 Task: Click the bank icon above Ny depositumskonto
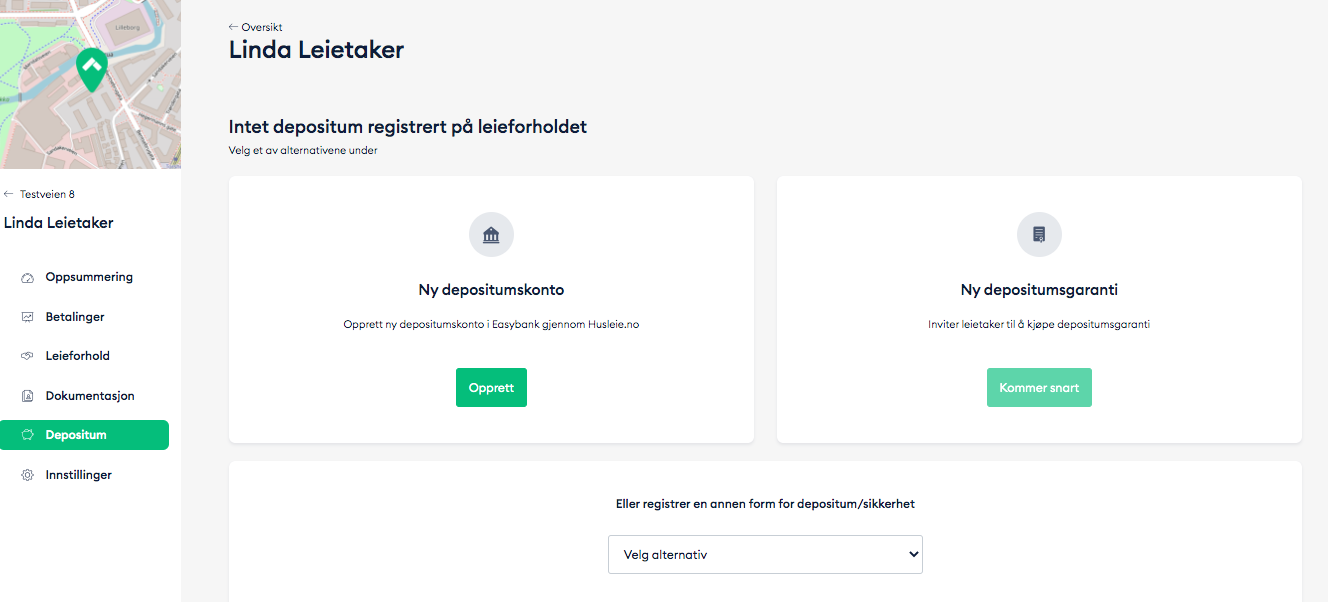tap(491, 235)
